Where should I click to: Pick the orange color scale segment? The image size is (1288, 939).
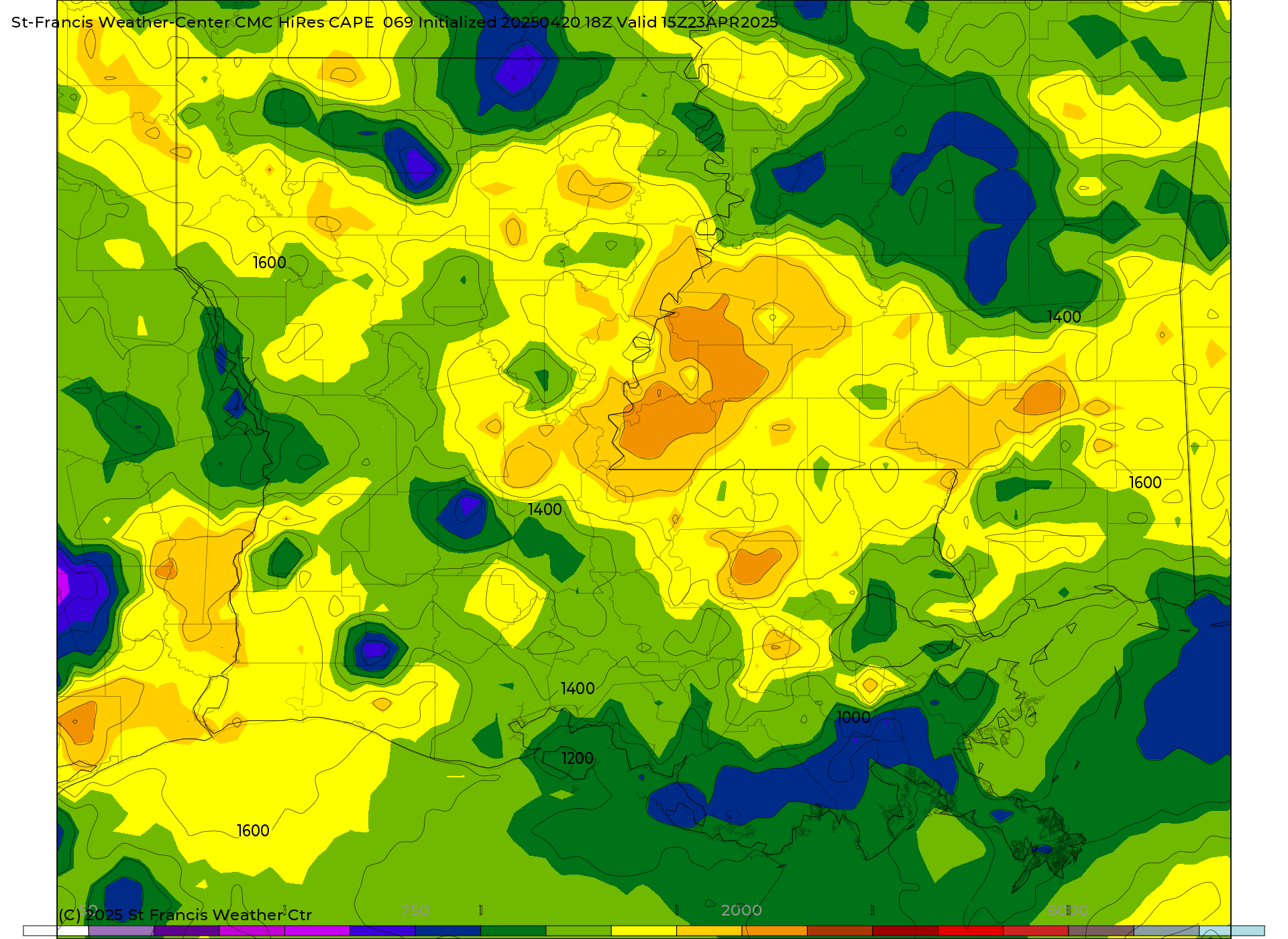774,931
